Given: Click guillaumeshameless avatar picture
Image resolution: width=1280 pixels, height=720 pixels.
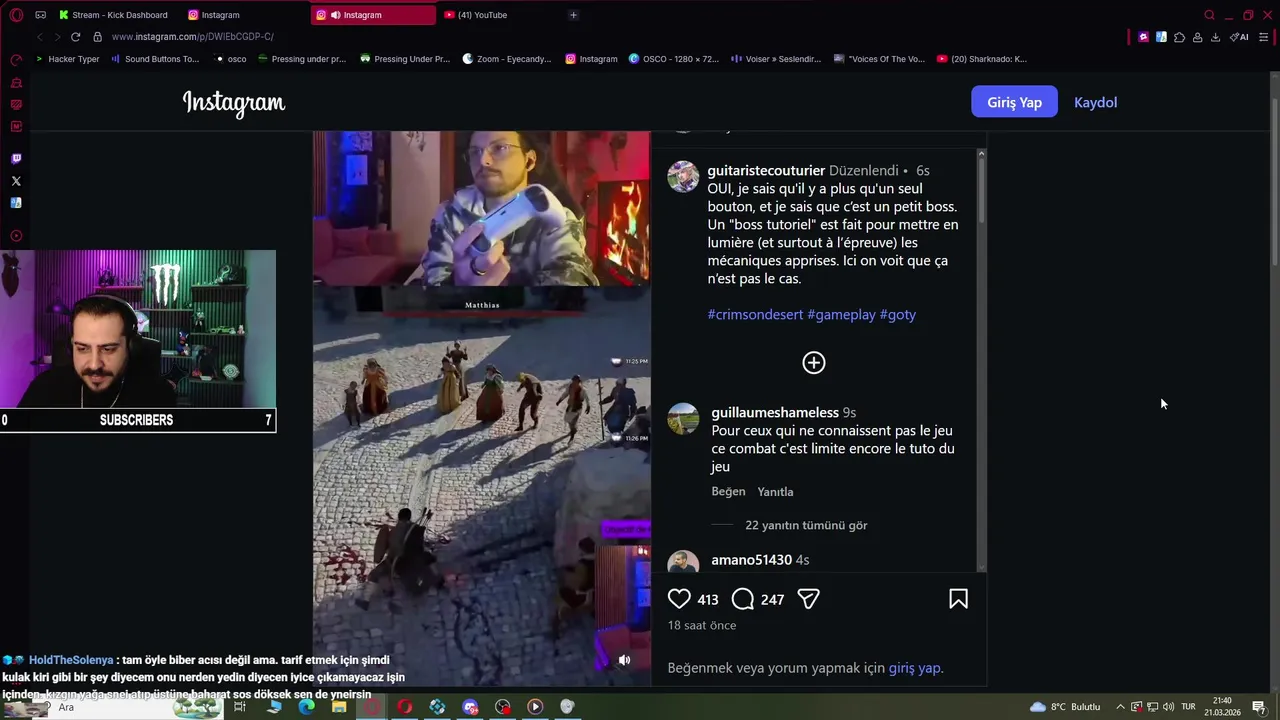Looking at the screenshot, I should pyautogui.click(x=683, y=419).
